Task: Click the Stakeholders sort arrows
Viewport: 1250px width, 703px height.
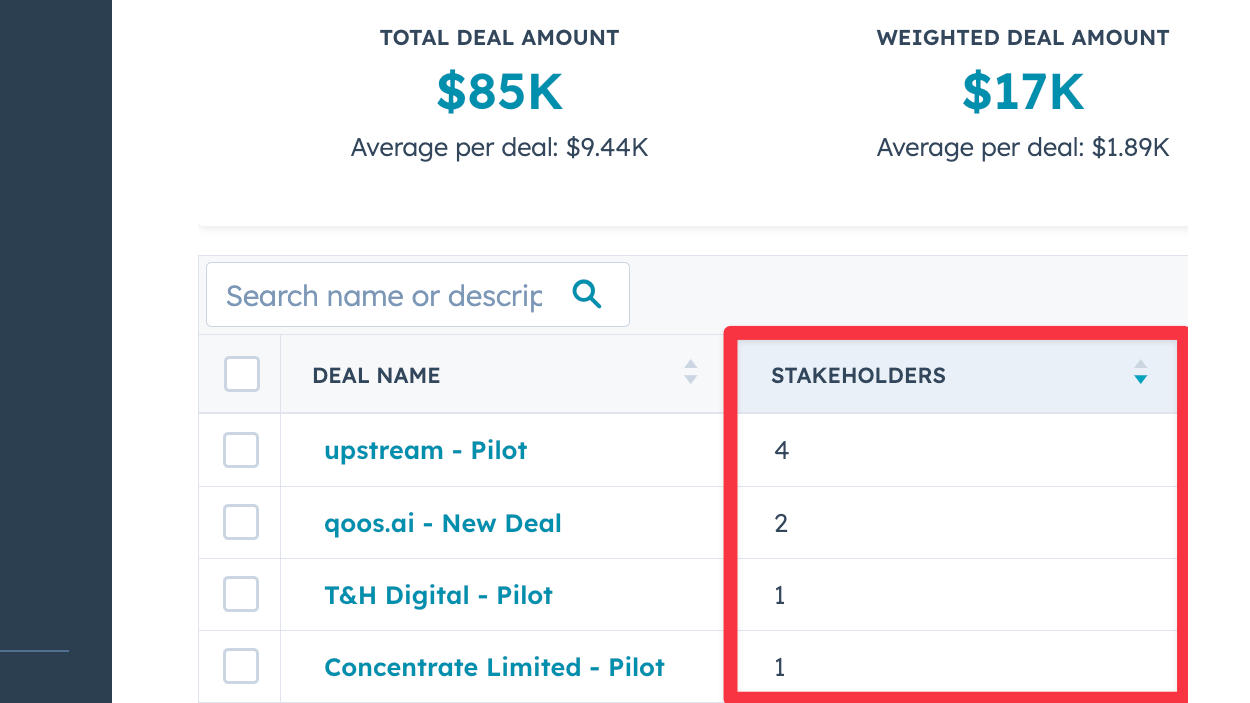Action: point(1140,373)
